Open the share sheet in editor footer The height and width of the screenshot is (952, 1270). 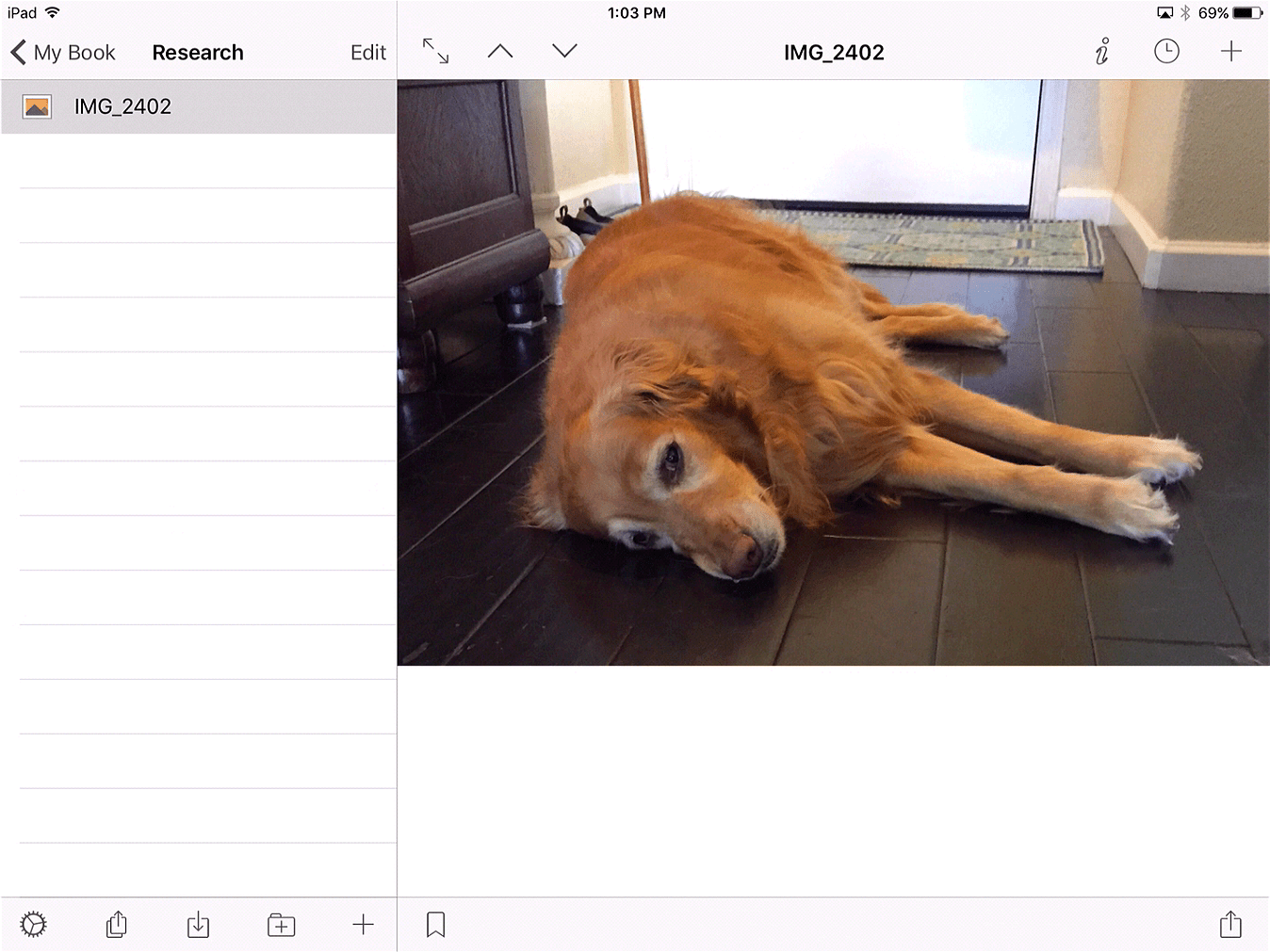1230,925
